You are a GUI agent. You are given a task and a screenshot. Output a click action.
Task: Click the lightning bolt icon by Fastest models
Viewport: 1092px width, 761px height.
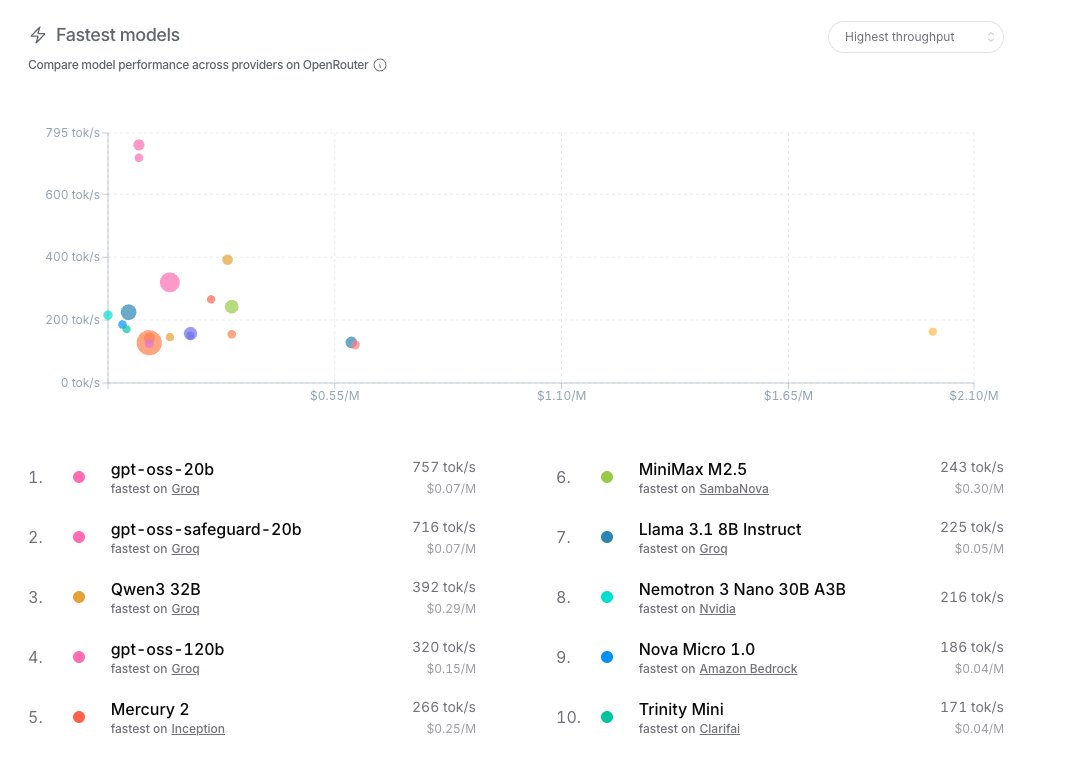pyautogui.click(x=38, y=35)
